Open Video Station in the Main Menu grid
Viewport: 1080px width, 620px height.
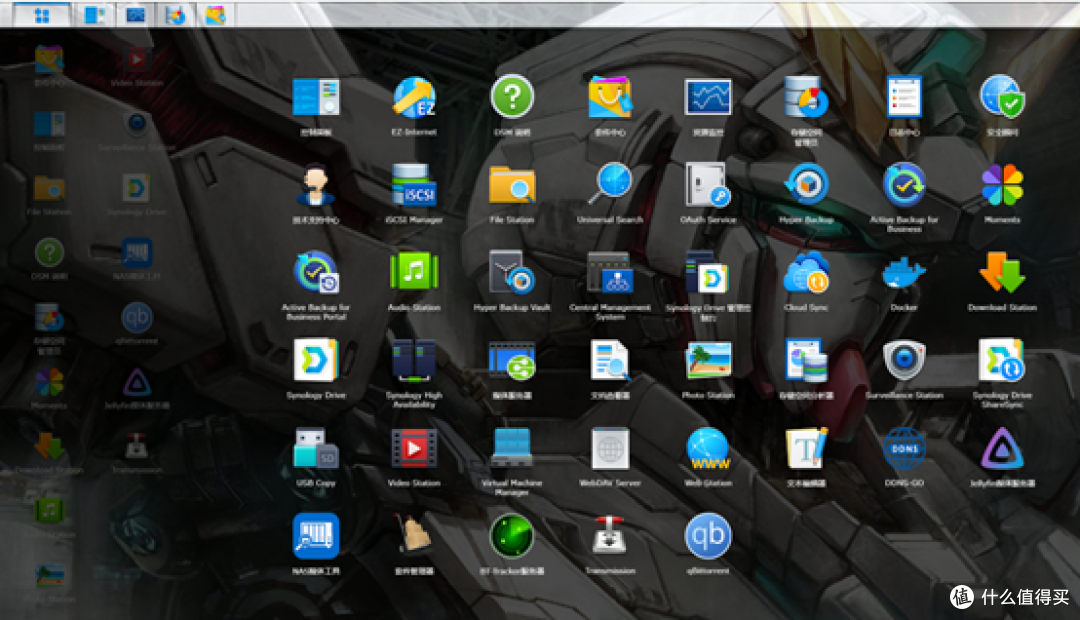pos(414,448)
